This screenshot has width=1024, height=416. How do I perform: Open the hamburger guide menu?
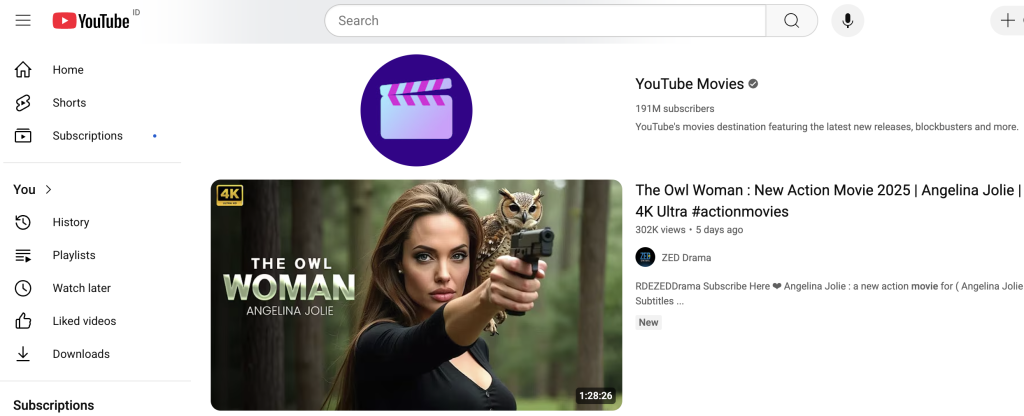point(23,21)
